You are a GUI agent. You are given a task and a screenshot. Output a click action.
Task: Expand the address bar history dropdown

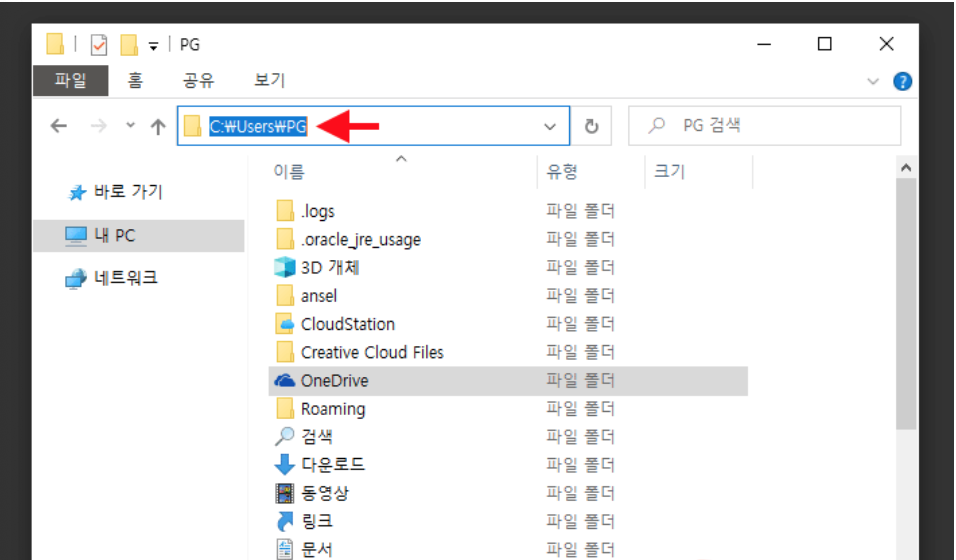click(x=549, y=126)
